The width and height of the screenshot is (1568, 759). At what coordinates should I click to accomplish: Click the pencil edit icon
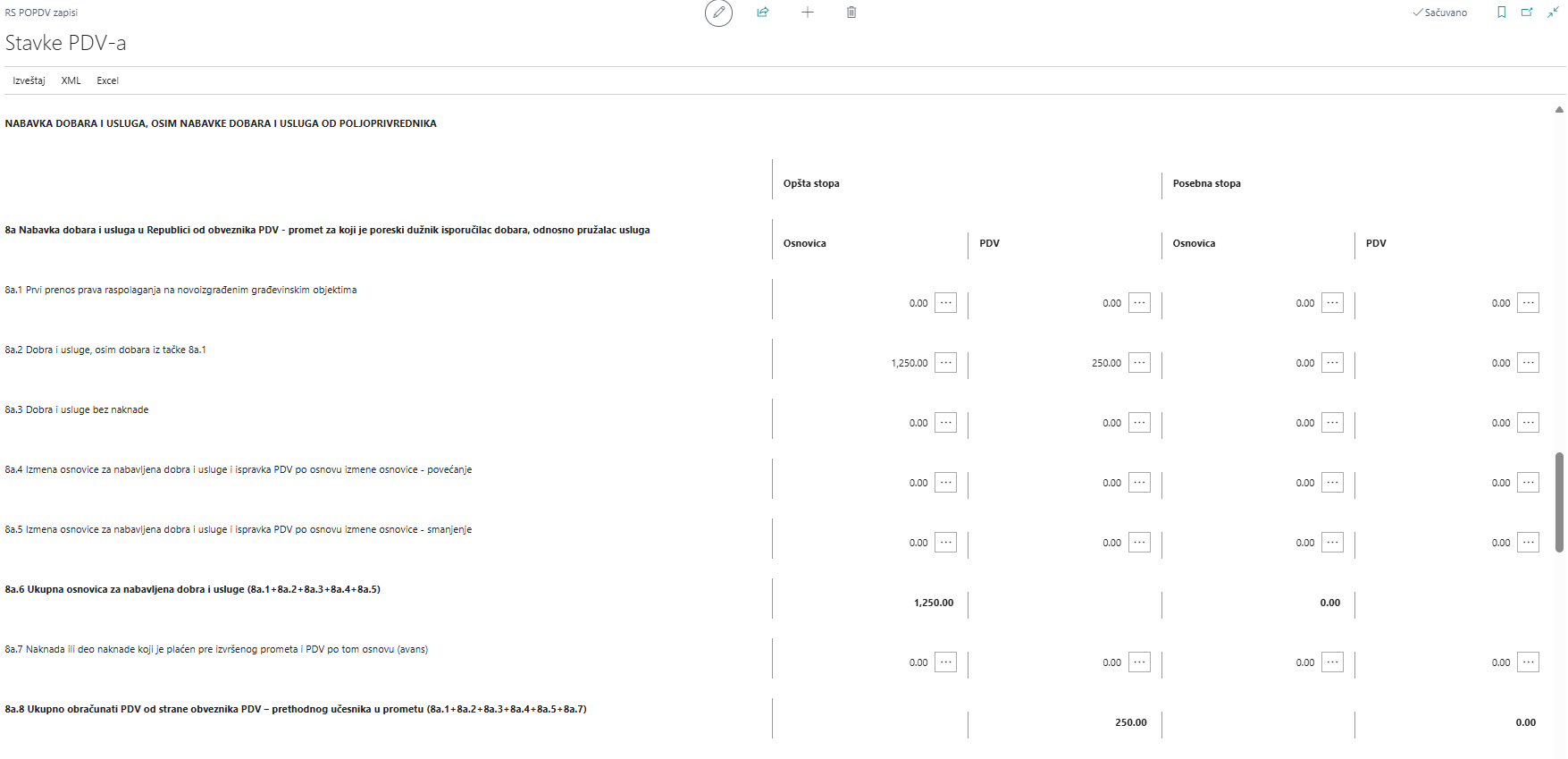click(x=718, y=13)
